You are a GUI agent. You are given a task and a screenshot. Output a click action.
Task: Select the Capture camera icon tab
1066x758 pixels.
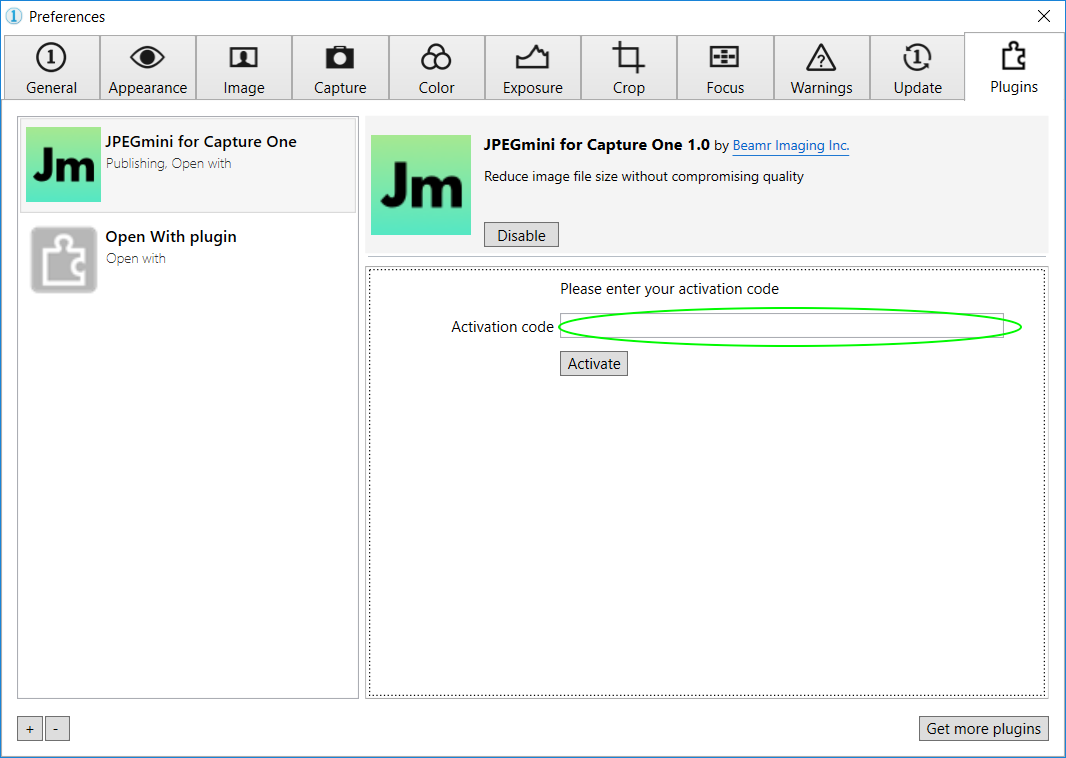[x=340, y=68]
